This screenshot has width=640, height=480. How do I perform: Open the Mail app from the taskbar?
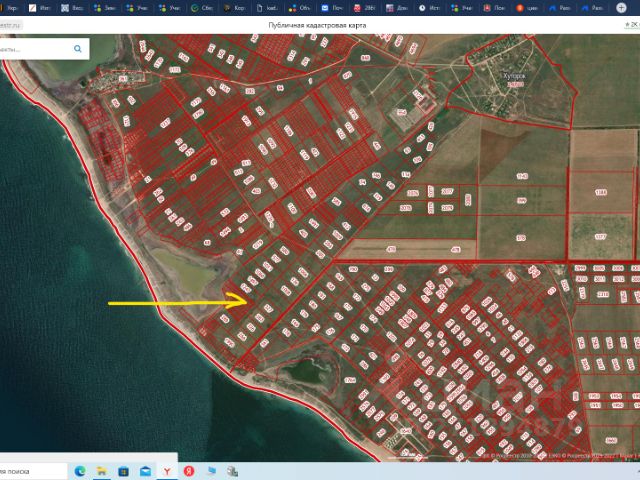coord(145,471)
